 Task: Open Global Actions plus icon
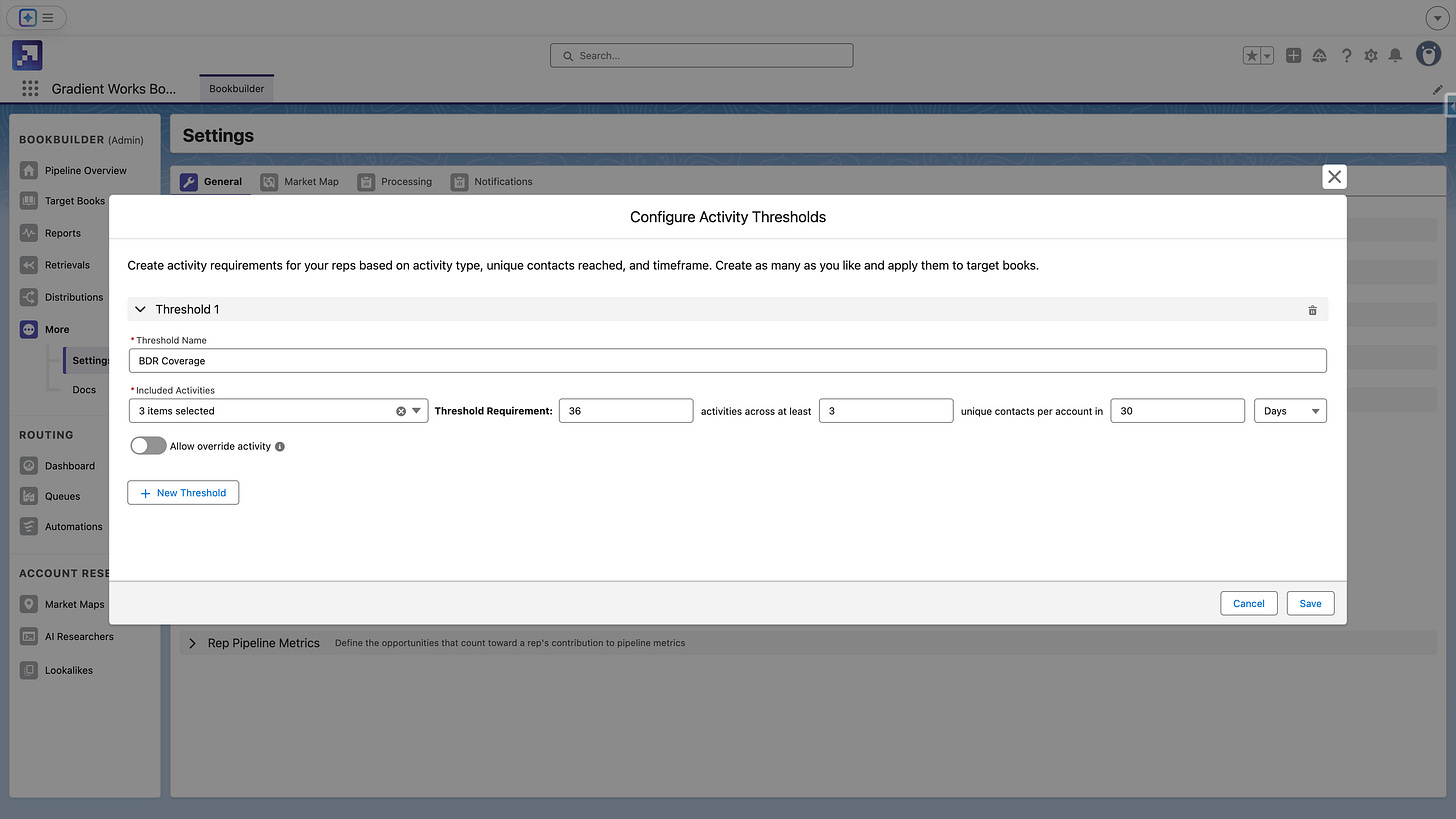pyautogui.click(x=1293, y=56)
